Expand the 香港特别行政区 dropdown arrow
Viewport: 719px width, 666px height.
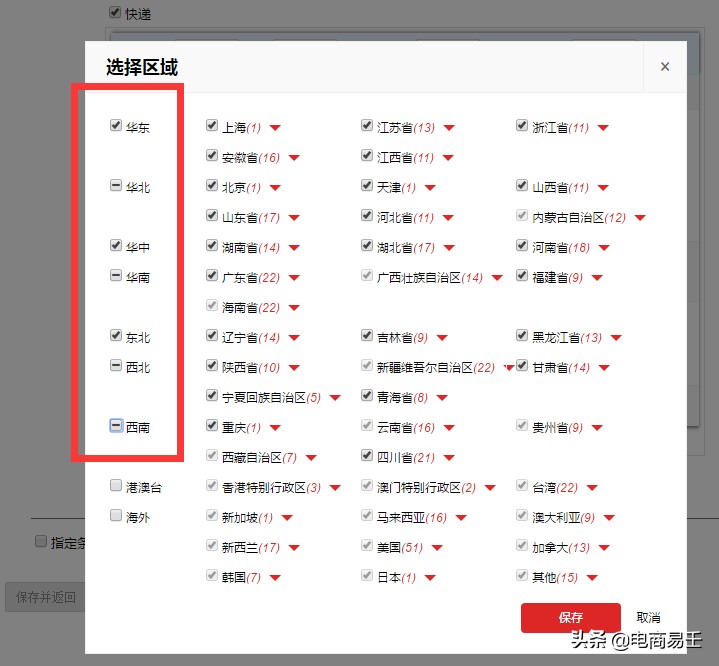(x=335, y=488)
